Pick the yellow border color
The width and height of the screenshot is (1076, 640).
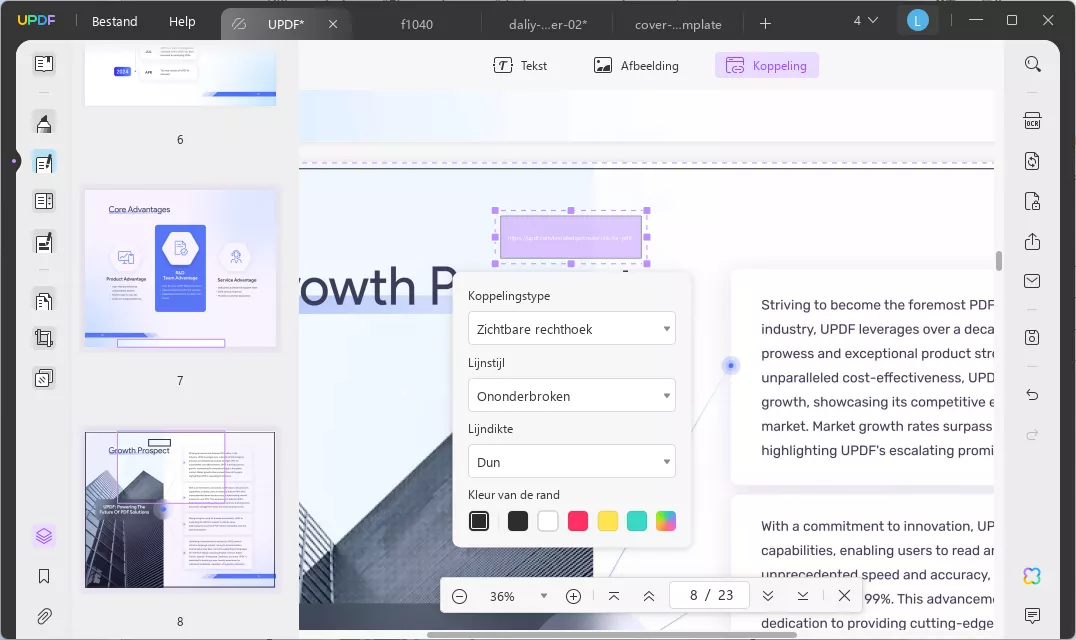point(607,521)
